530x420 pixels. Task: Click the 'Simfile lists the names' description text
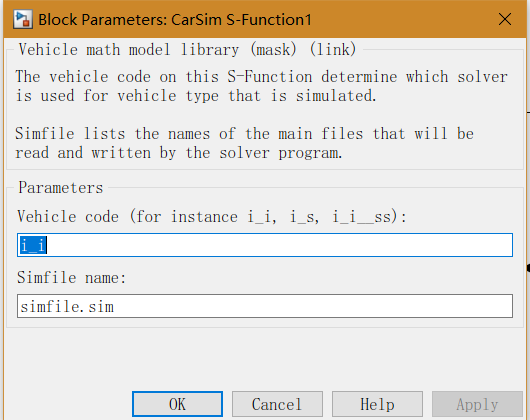pyautogui.click(x=244, y=143)
